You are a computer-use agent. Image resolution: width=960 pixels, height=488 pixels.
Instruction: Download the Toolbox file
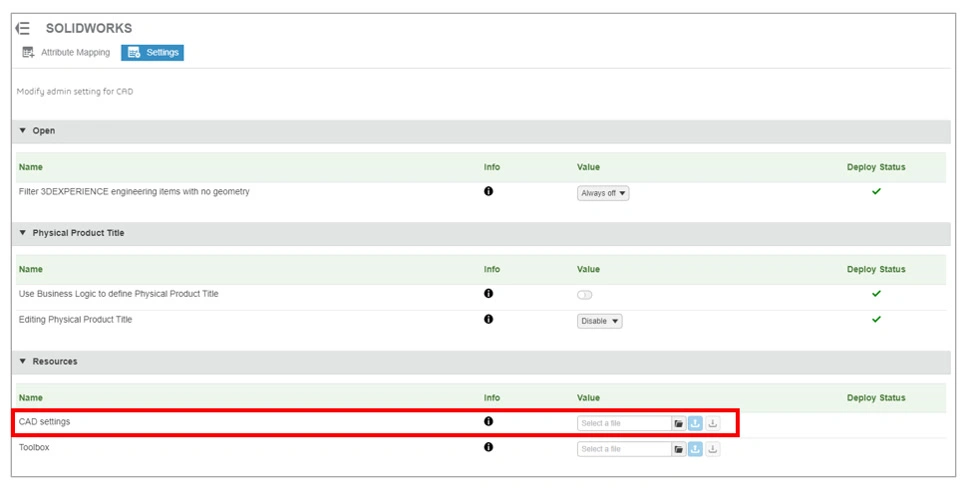point(712,449)
